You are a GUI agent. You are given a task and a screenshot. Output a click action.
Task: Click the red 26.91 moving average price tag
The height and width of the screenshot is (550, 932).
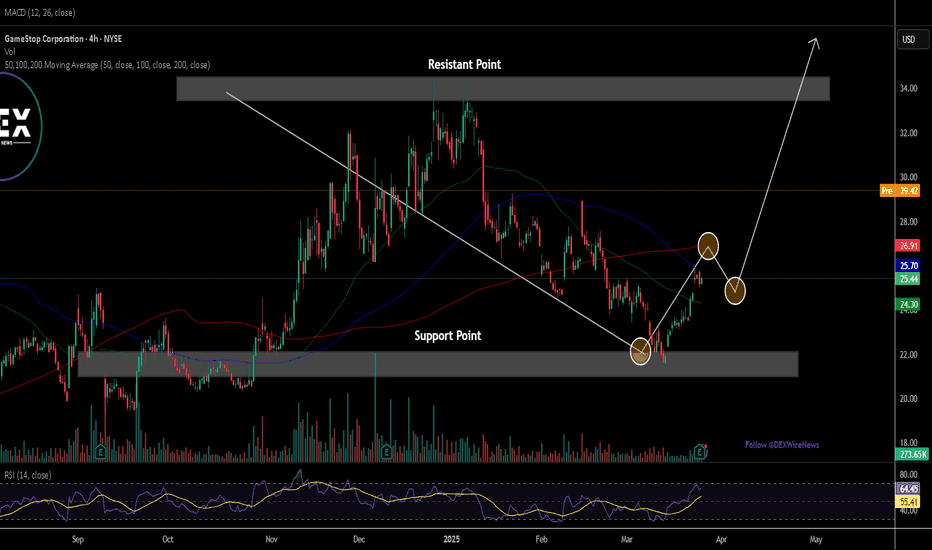point(908,246)
